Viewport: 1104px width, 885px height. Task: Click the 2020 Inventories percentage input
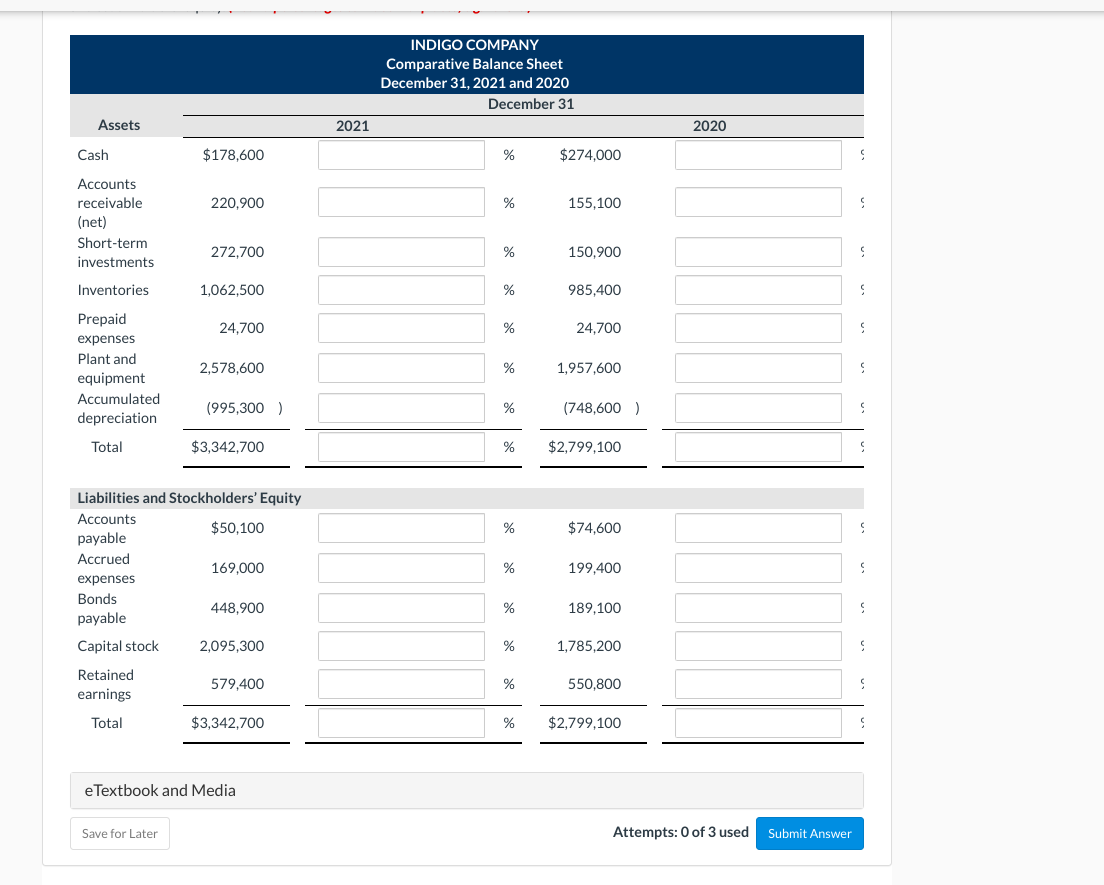758,290
